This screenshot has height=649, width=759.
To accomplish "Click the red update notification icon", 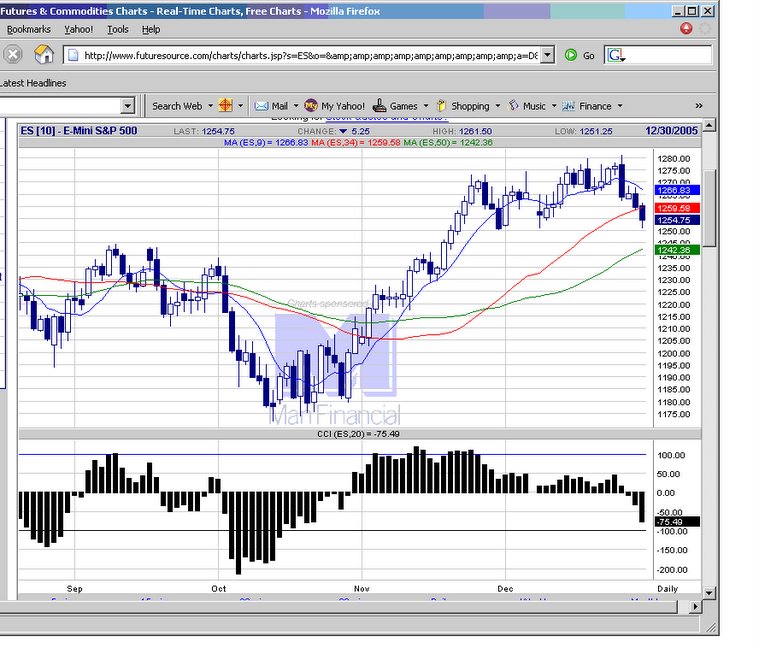I will (x=686, y=29).
